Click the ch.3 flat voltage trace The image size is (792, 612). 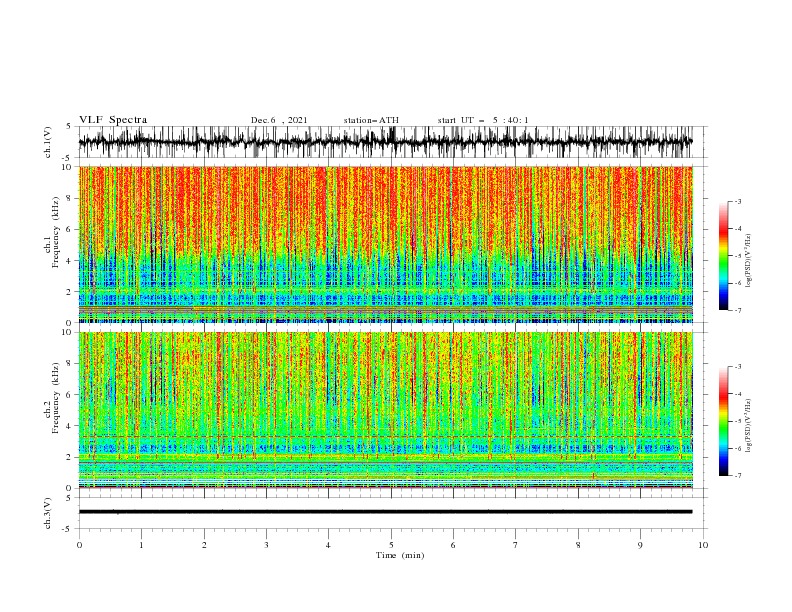(x=385, y=512)
